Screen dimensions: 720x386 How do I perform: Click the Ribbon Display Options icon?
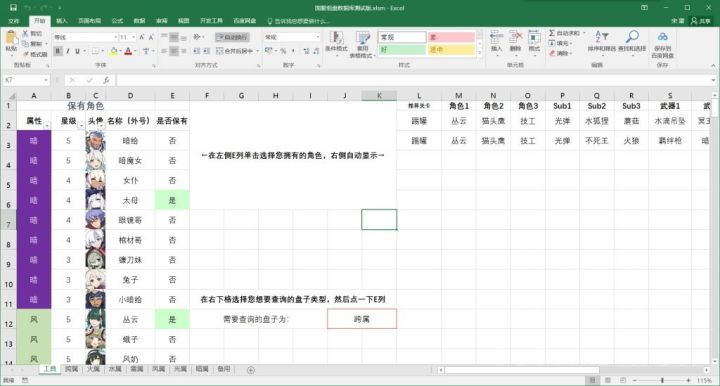[645, 8]
